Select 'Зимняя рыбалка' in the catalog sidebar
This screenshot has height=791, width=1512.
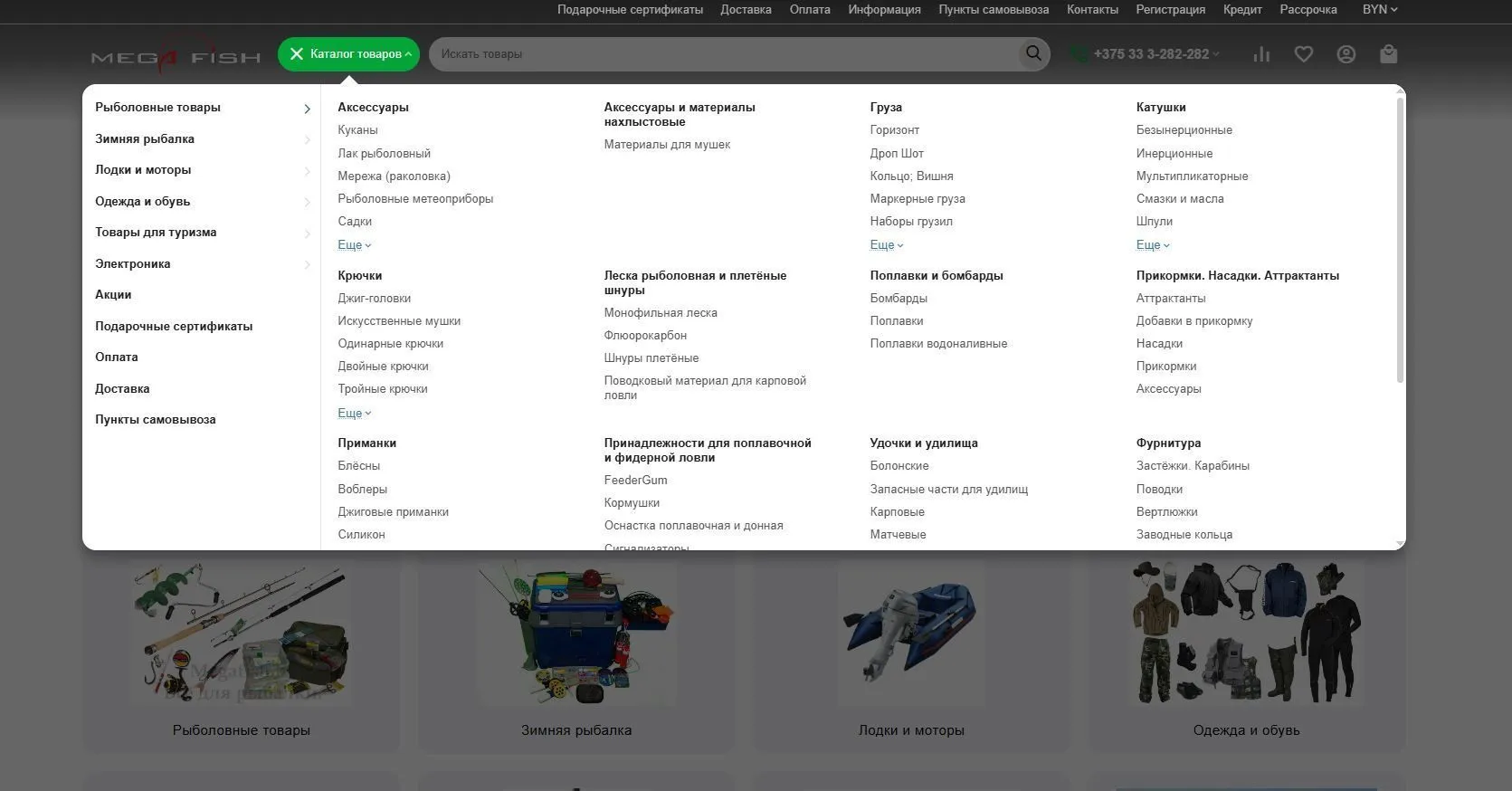145,139
